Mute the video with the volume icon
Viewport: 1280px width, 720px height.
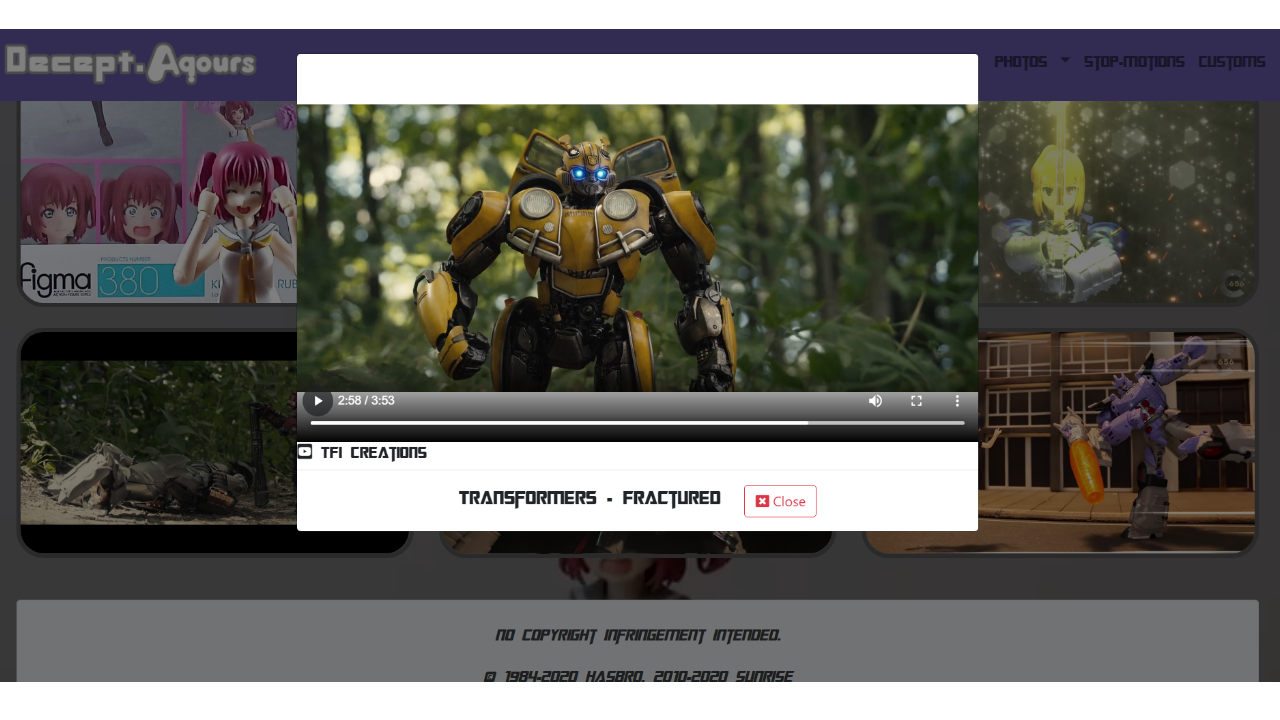click(x=875, y=401)
